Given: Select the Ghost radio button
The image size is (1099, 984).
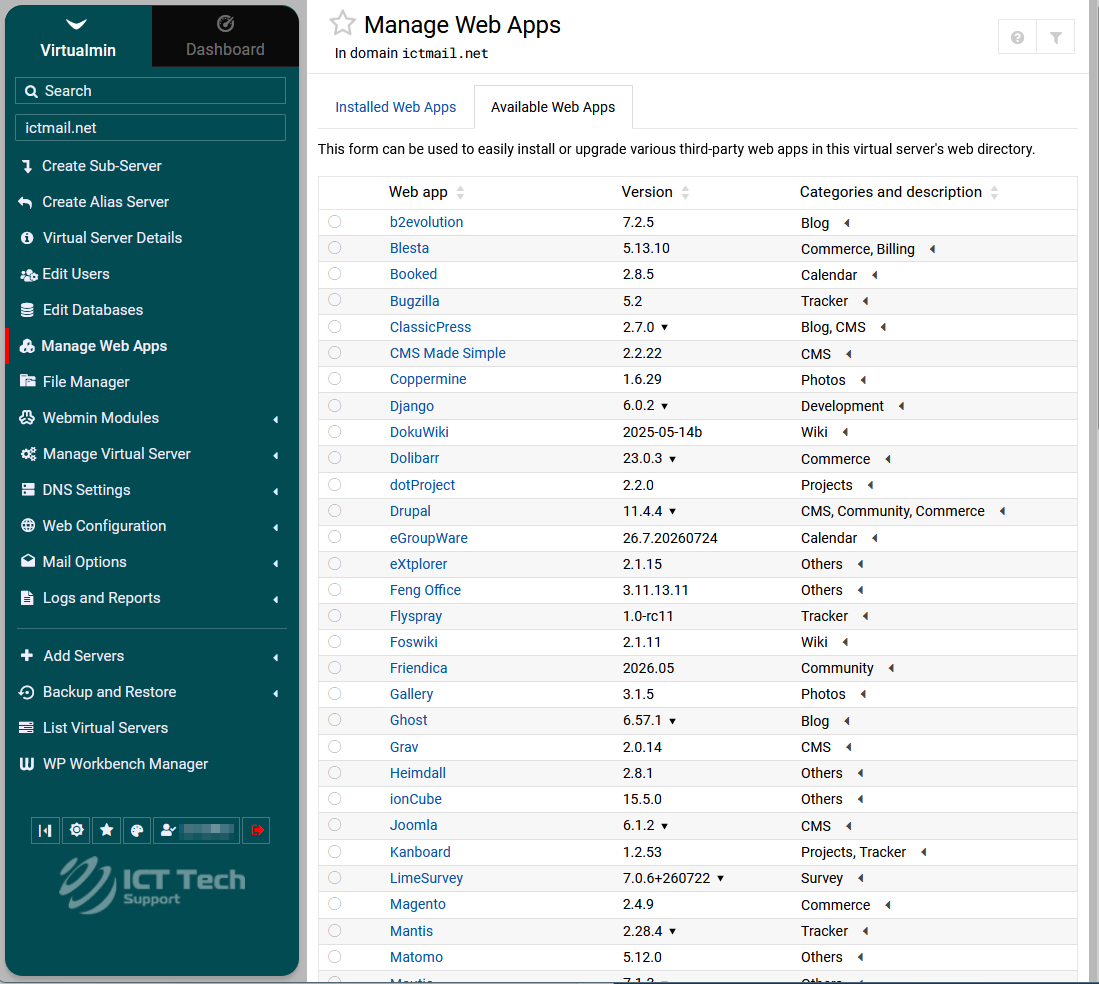Looking at the screenshot, I should click(335, 720).
